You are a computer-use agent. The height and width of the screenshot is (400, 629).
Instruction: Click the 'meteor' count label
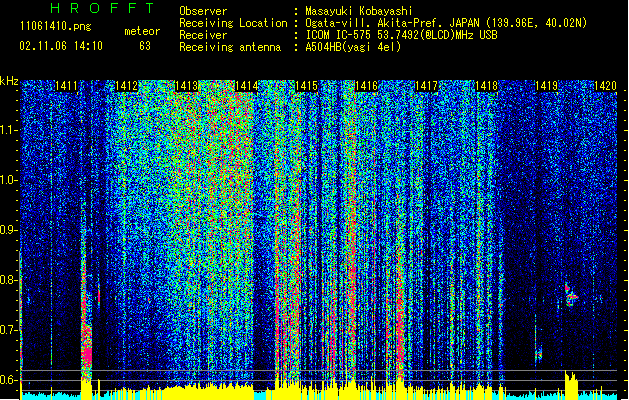[142, 31]
